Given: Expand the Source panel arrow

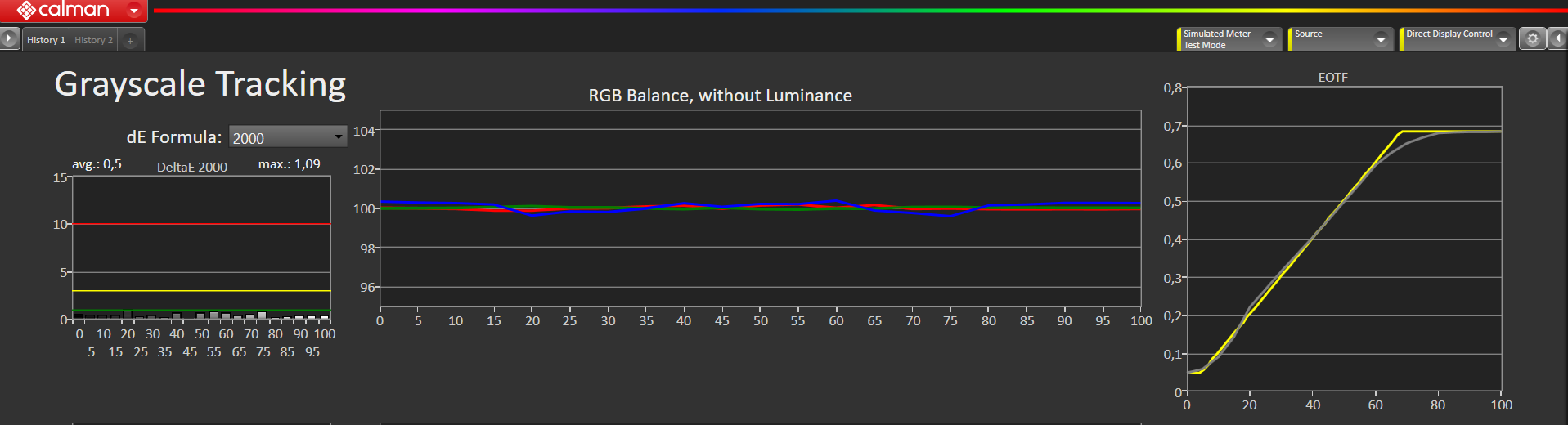Looking at the screenshot, I should coord(1381,39).
